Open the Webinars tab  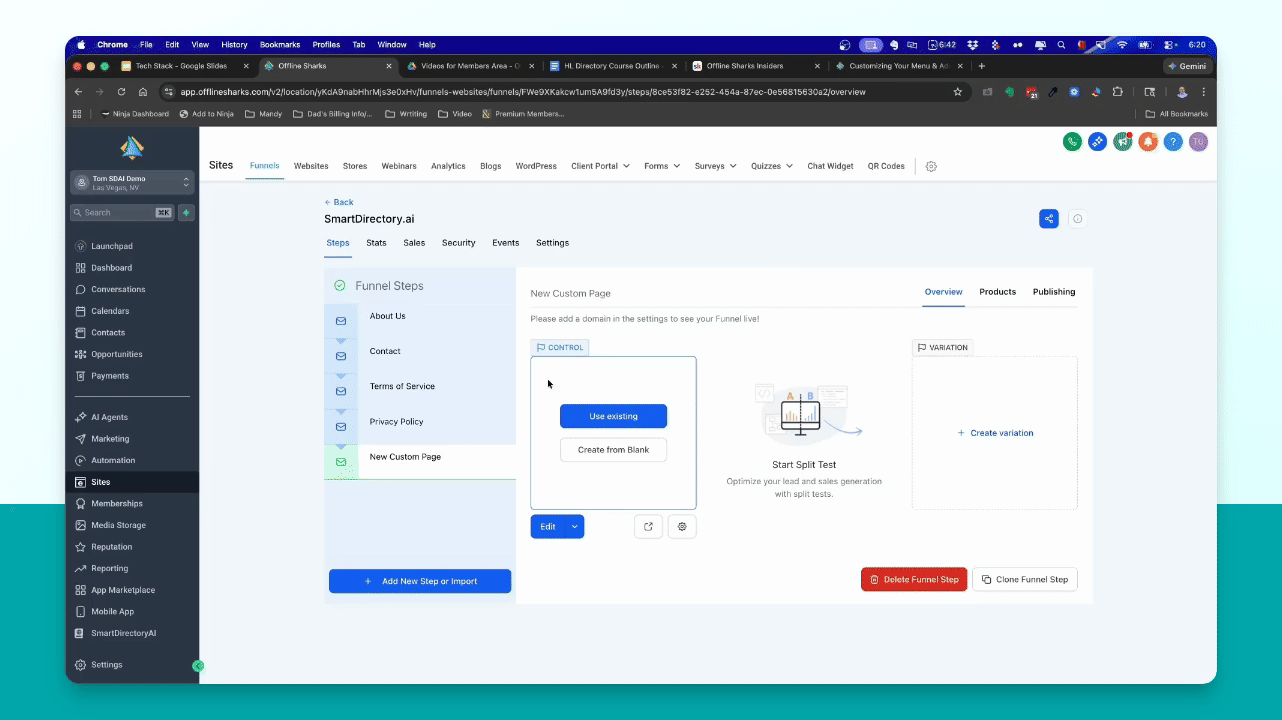coord(399,166)
